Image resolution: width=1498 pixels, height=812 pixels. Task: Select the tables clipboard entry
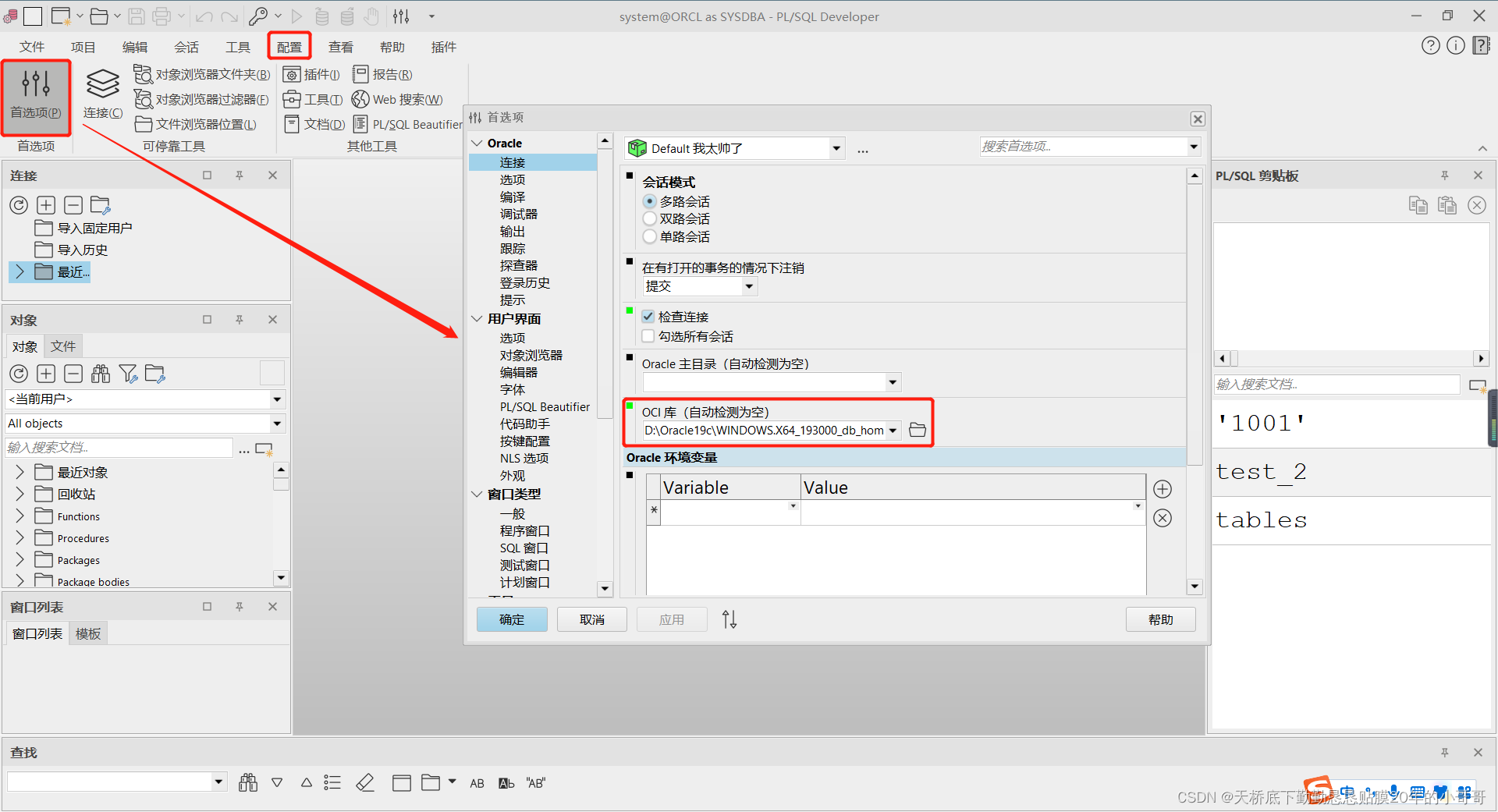click(x=1351, y=520)
